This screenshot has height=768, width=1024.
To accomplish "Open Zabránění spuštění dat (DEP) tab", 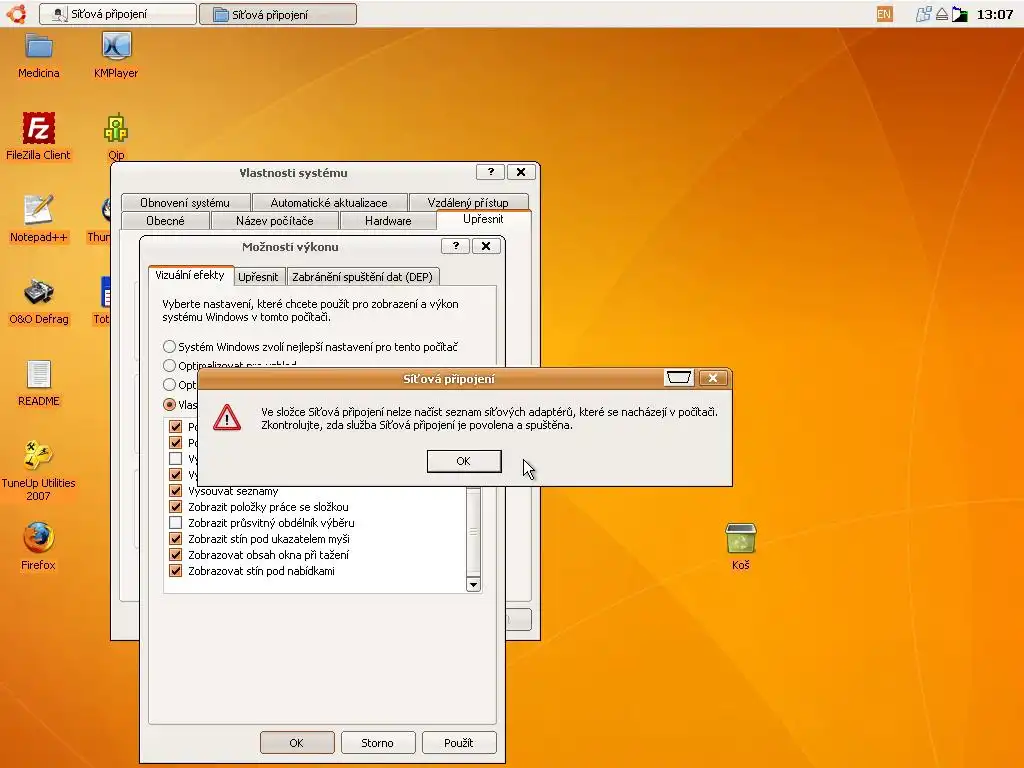I will pyautogui.click(x=362, y=277).
